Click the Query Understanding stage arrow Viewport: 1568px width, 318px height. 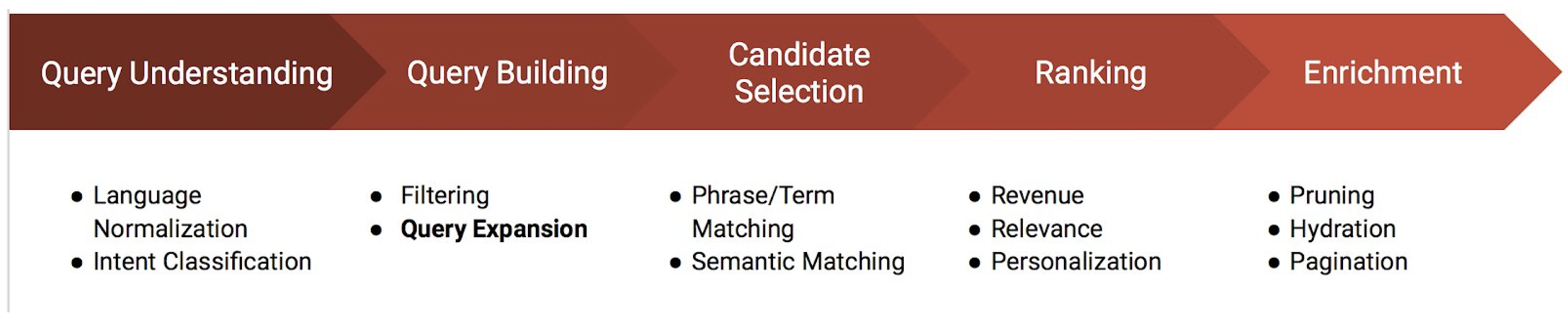coord(186,73)
